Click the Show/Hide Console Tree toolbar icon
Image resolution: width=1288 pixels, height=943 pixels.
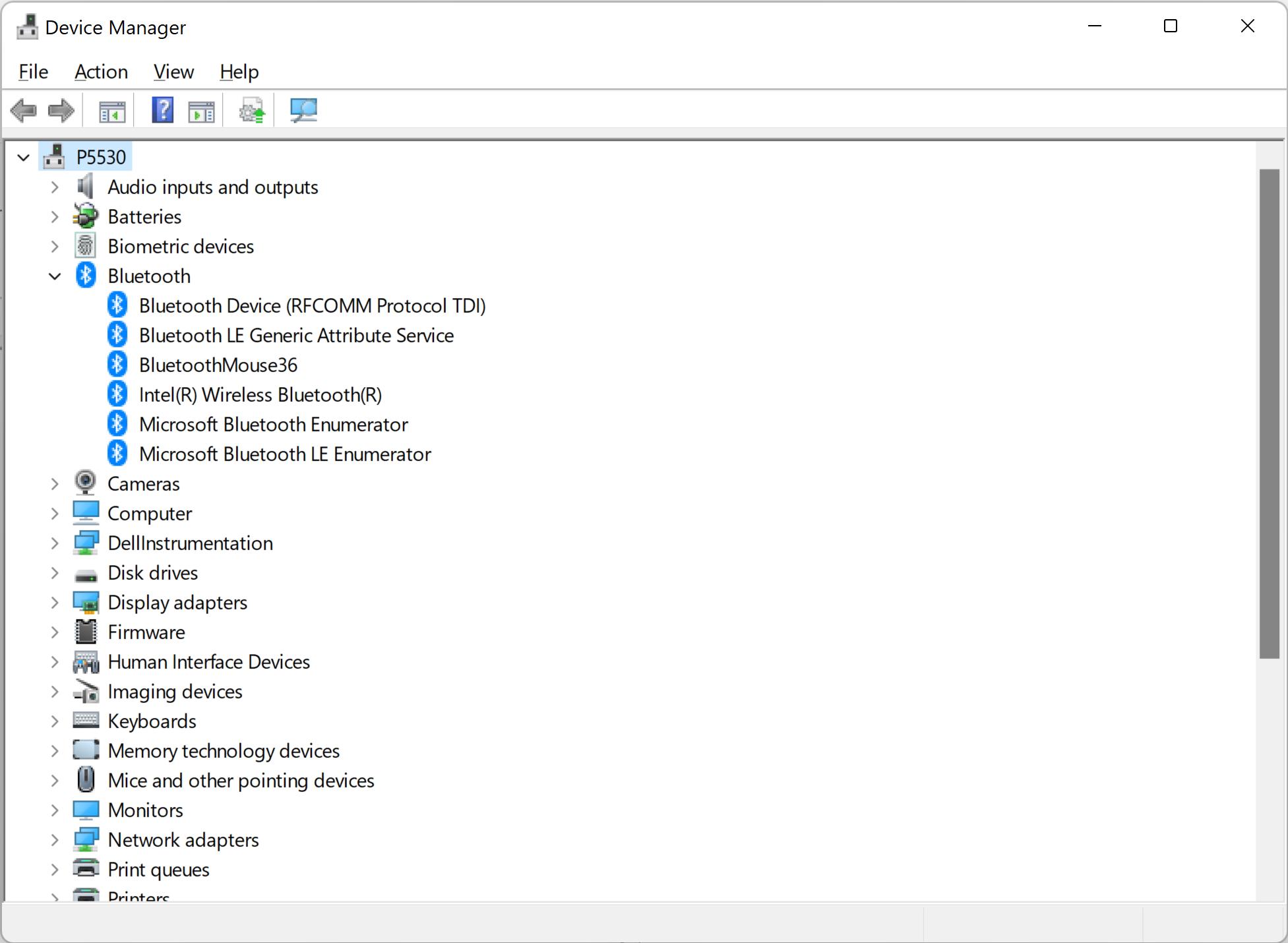click(x=112, y=111)
